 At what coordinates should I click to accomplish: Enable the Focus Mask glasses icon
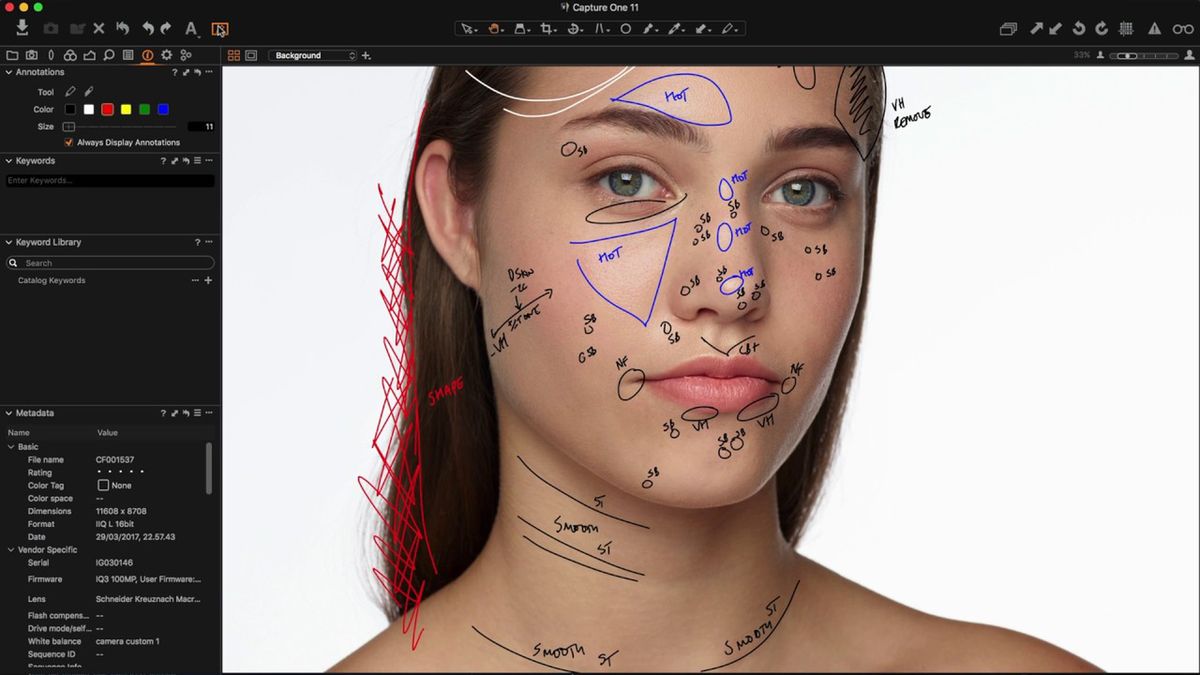pos(1181,28)
